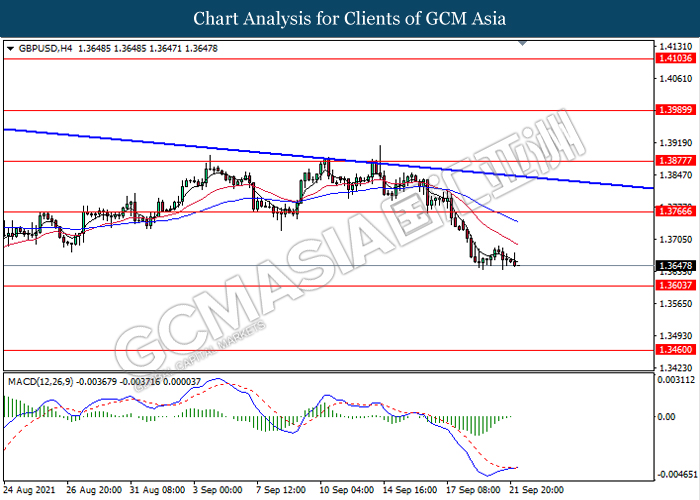Click the 21 Sep 20:00 time label
Image resolution: width=700 pixels, height=500 pixels.
click(537, 490)
